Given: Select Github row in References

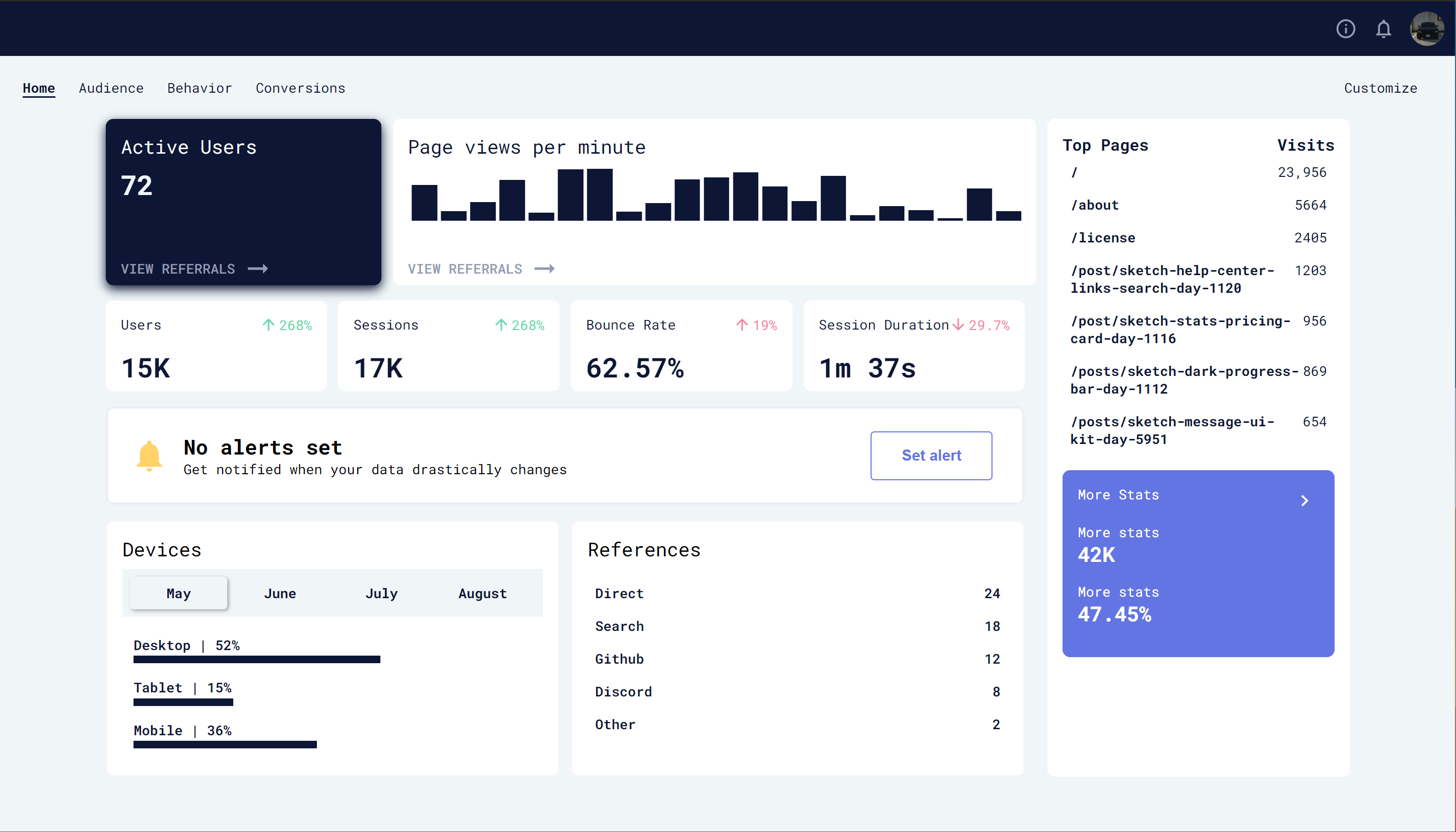Looking at the screenshot, I should click(x=619, y=659).
